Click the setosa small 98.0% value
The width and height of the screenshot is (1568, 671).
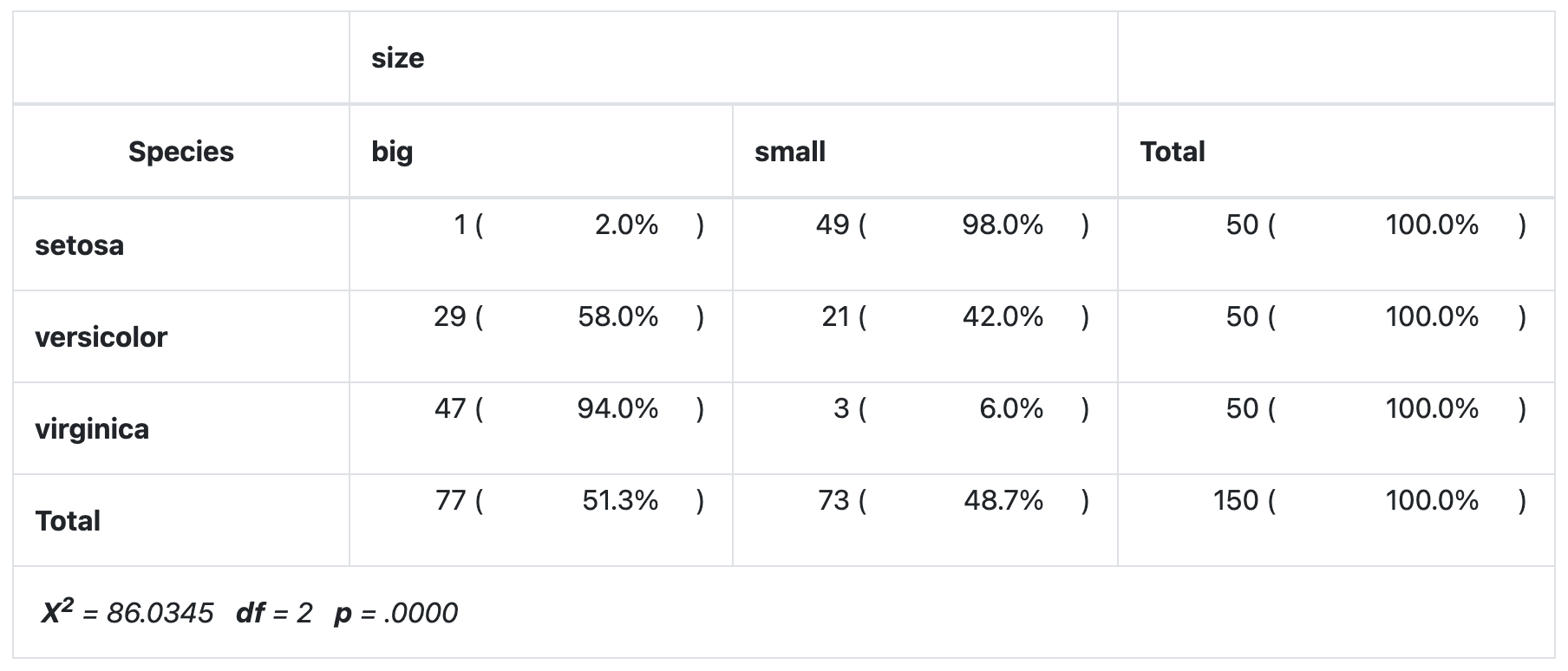click(x=1003, y=225)
